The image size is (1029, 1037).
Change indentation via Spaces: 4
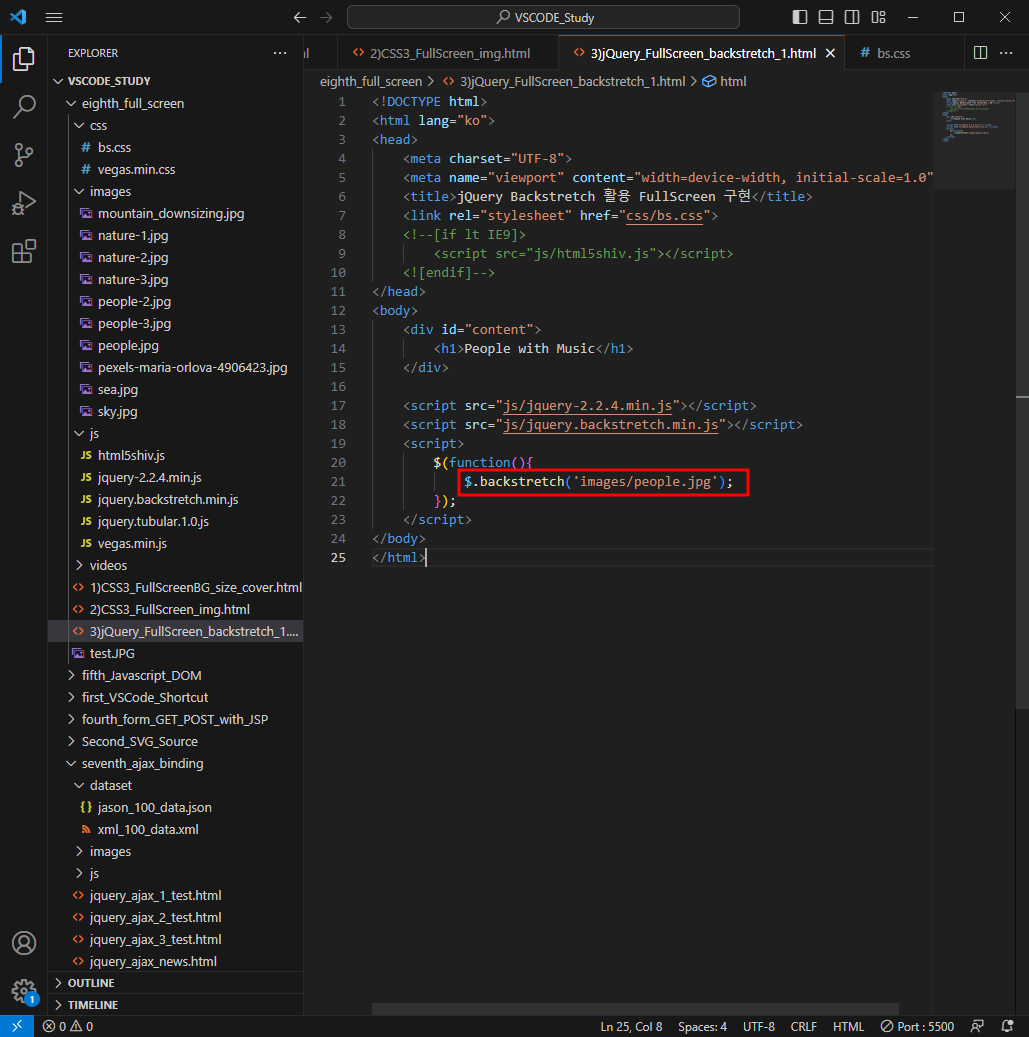point(702,1026)
